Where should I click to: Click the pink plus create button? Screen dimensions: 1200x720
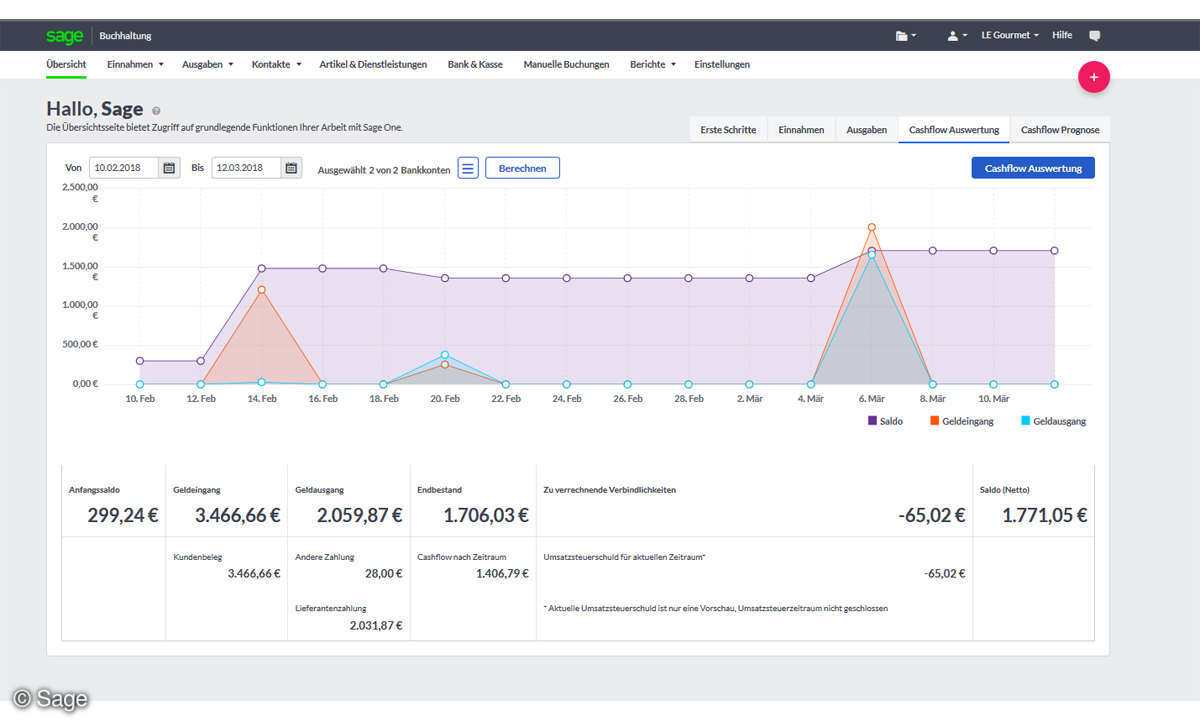tap(1094, 77)
